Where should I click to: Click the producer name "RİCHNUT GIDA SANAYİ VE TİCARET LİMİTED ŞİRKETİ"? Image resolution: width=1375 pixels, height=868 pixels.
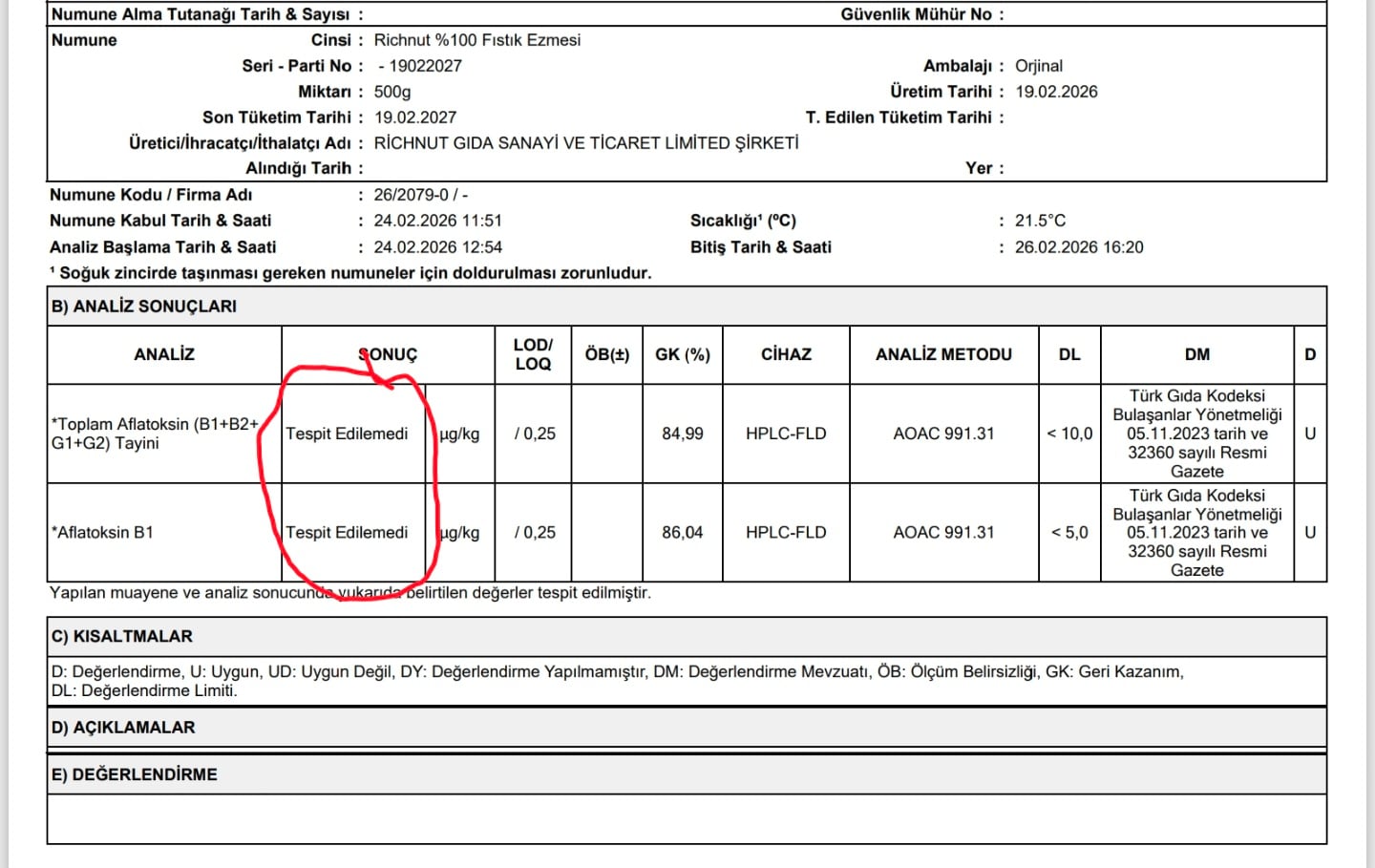pyautogui.click(x=586, y=143)
